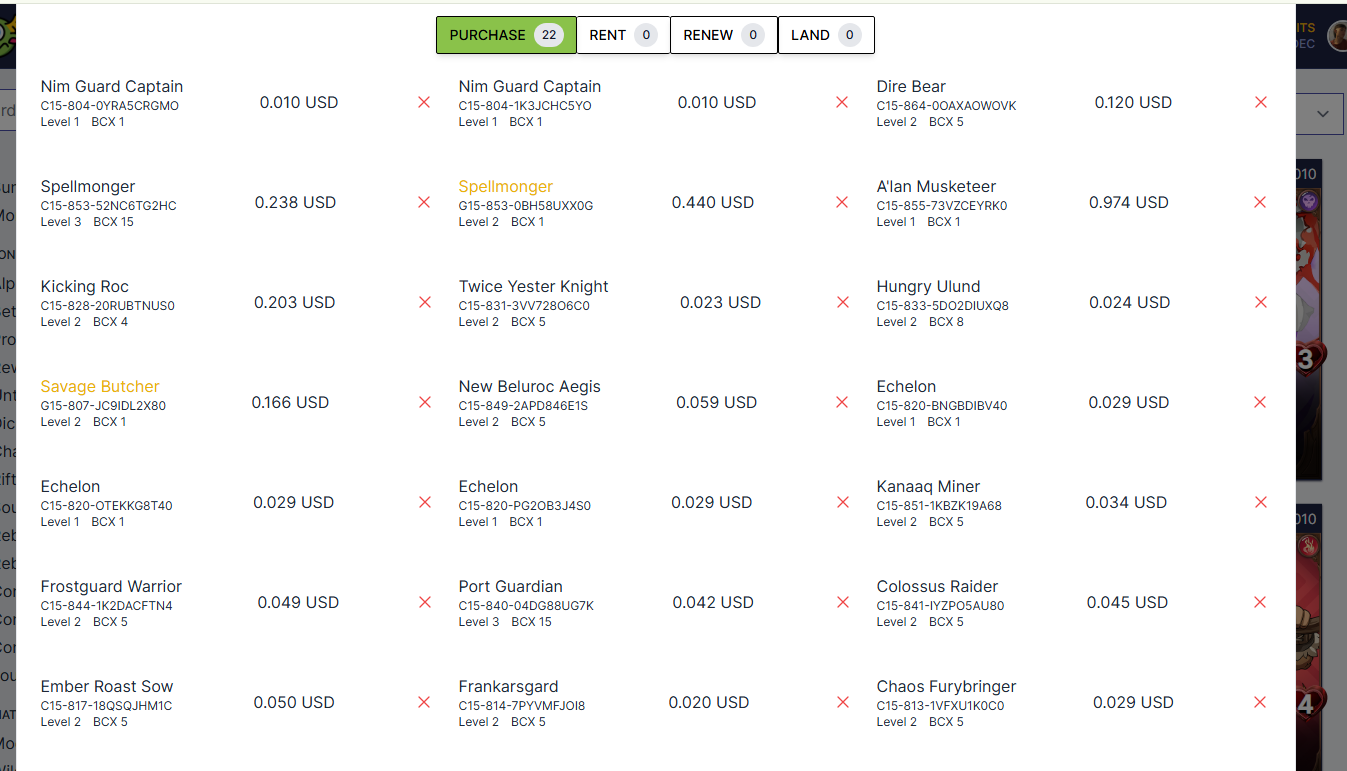Viewport: 1347px width, 771px height.
Task: Open the profile avatar at top right
Action: 1337,35
